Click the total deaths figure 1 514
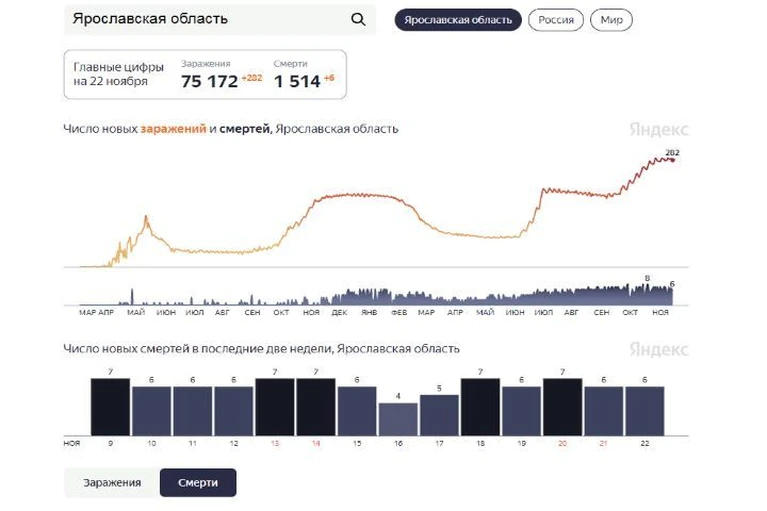Screen dimensions: 767x511 (x=297, y=82)
